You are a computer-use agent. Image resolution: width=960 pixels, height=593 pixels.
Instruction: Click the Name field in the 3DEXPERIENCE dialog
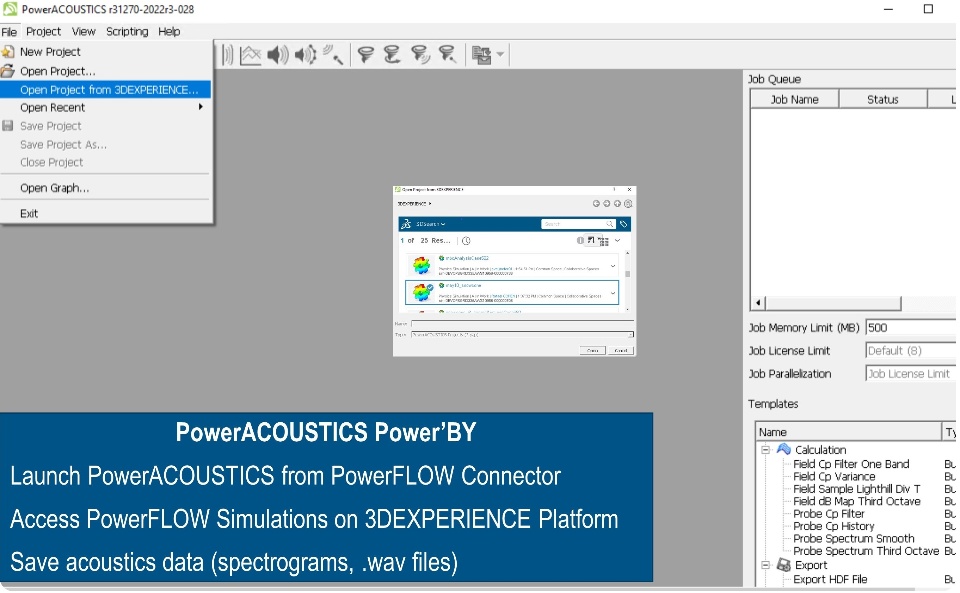522,324
